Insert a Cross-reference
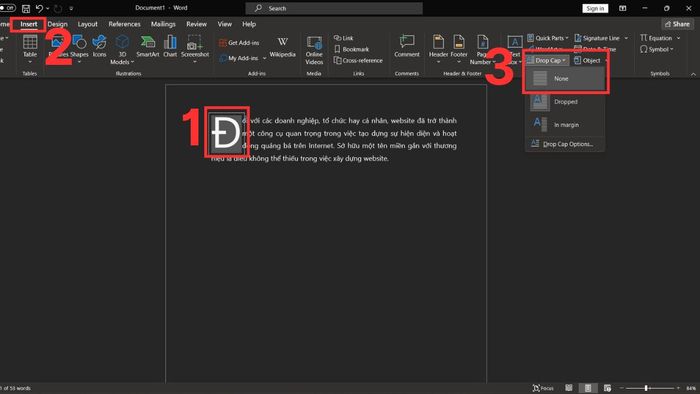700x394 pixels. point(358,60)
